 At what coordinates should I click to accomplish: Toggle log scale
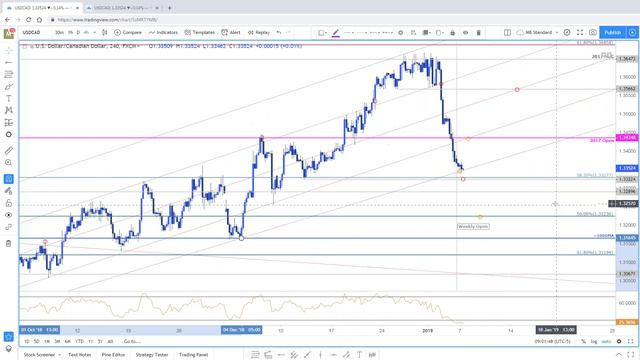pyautogui.click(x=594, y=341)
